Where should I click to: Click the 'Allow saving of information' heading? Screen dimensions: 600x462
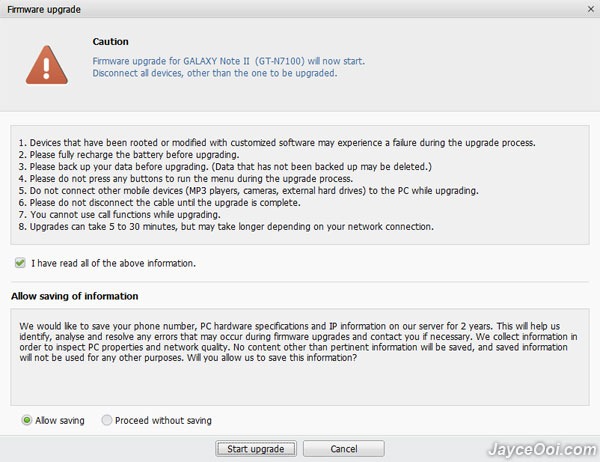pos(75,296)
